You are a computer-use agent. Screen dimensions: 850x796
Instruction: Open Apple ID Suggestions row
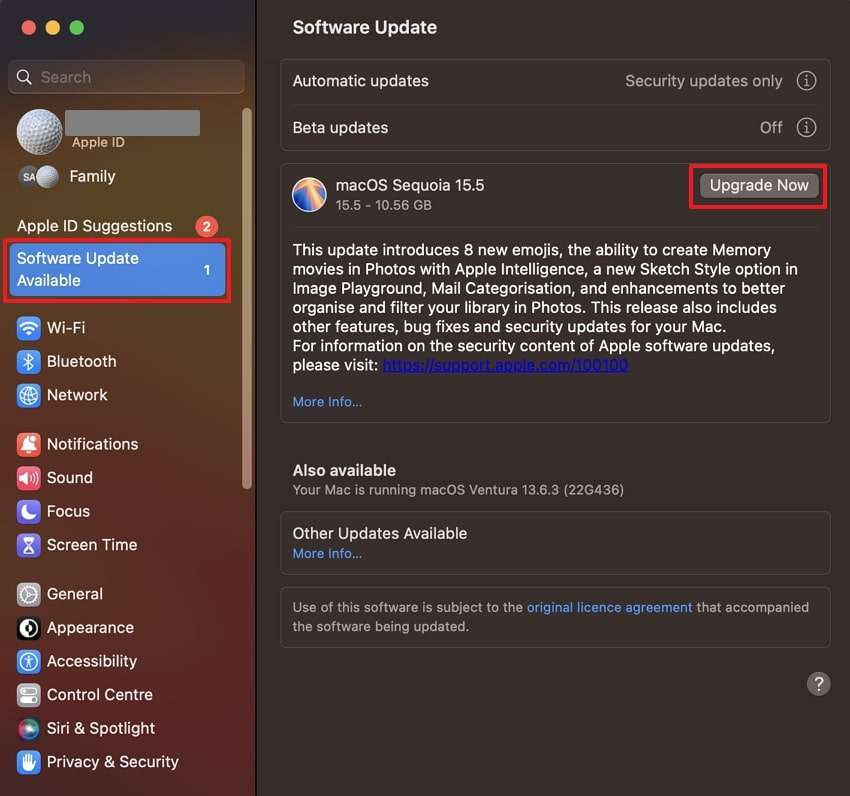(x=117, y=226)
